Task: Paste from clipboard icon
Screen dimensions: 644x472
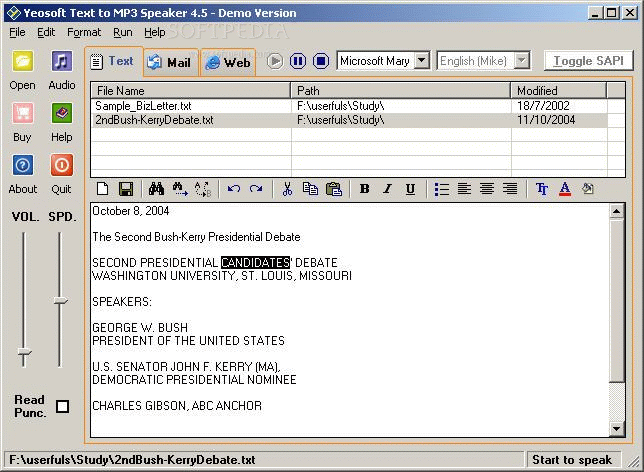Action: pyautogui.click(x=334, y=189)
